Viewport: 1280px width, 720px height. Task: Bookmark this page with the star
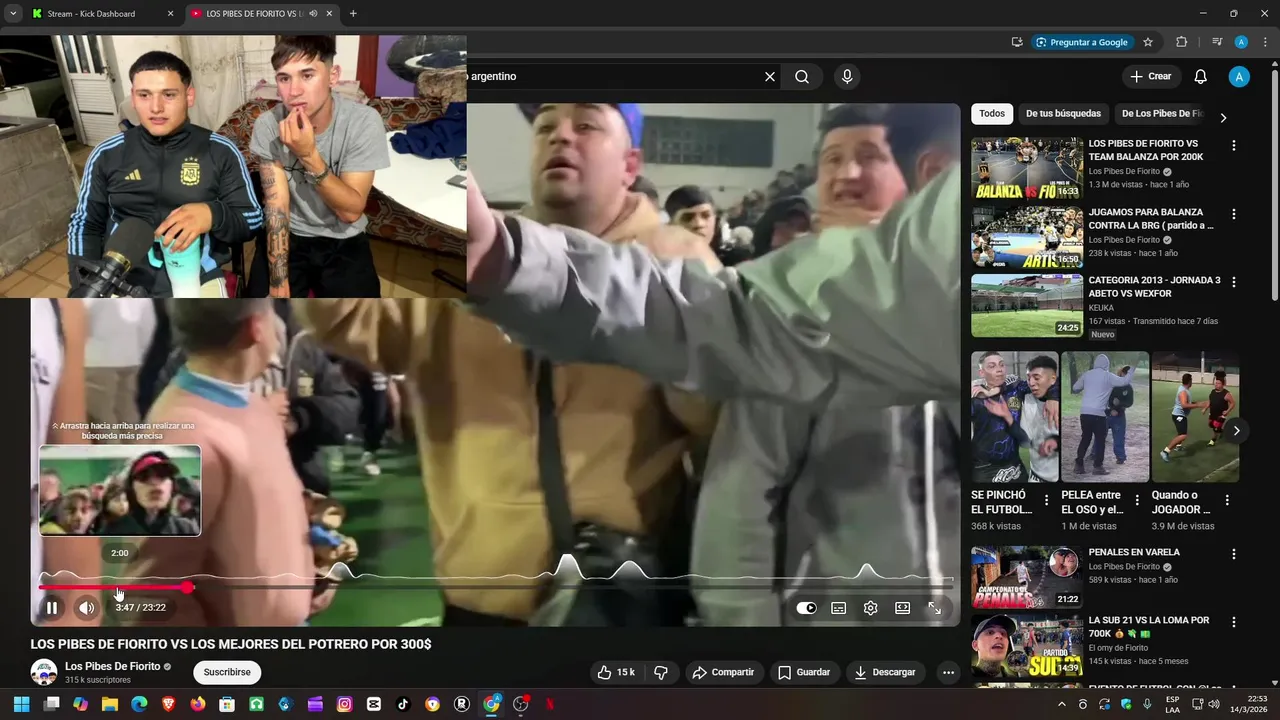point(1148,42)
